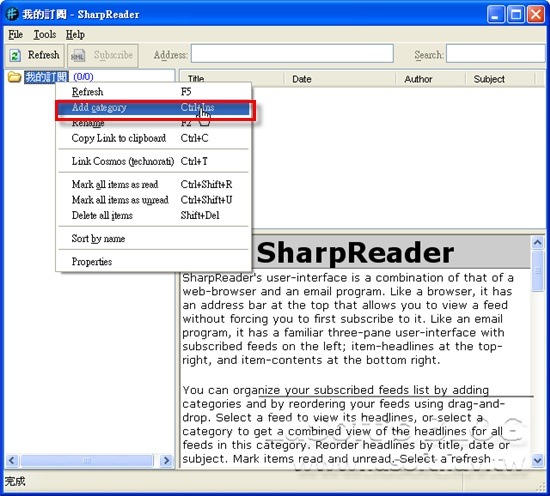Image resolution: width=550 pixels, height=496 pixels.
Task: Click the feed tree scroll left arrow
Action: [12, 460]
